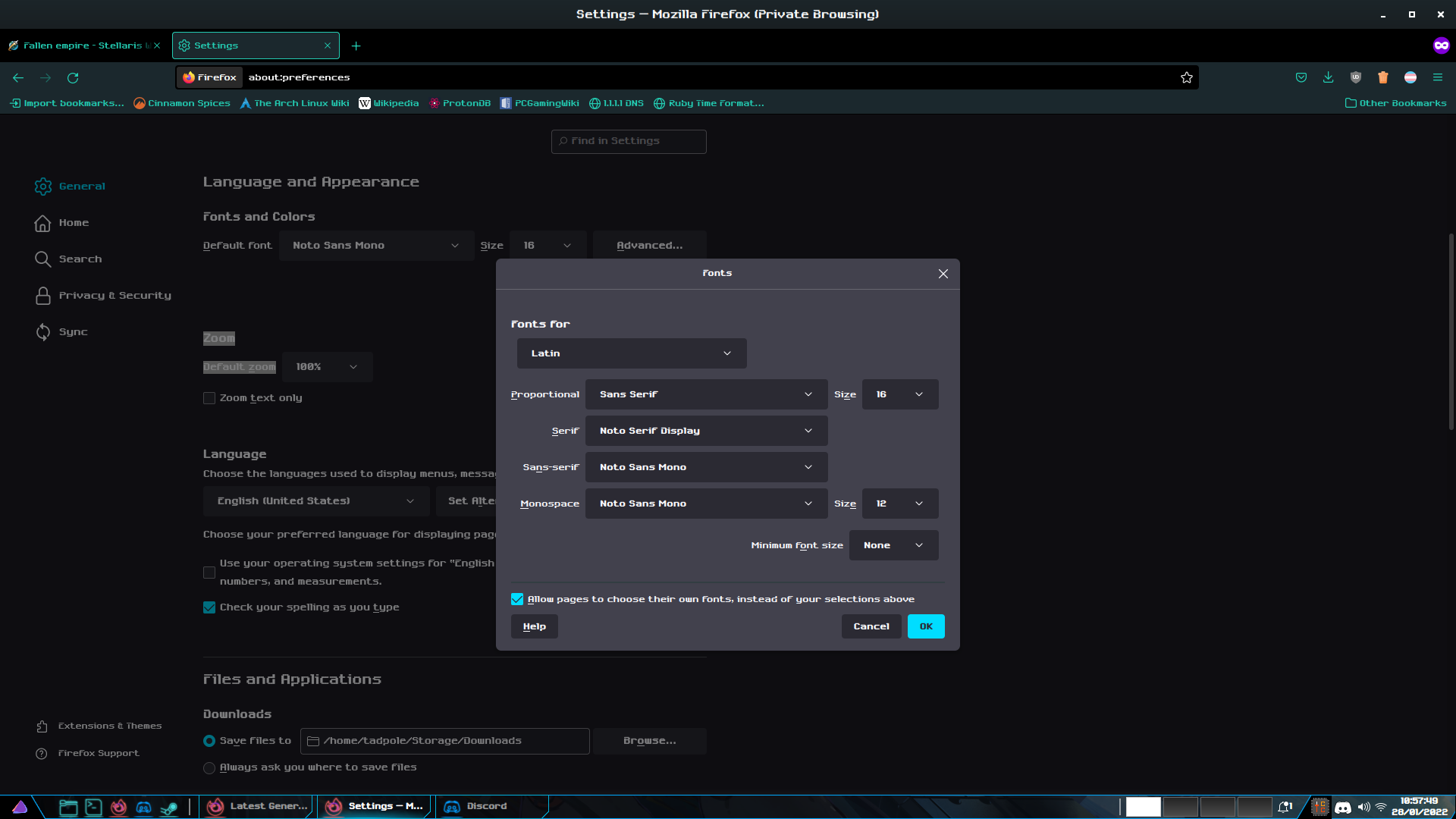Click OK in the Fonts dialog
This screenshot has width=1456, height=819.
[926, 626]
